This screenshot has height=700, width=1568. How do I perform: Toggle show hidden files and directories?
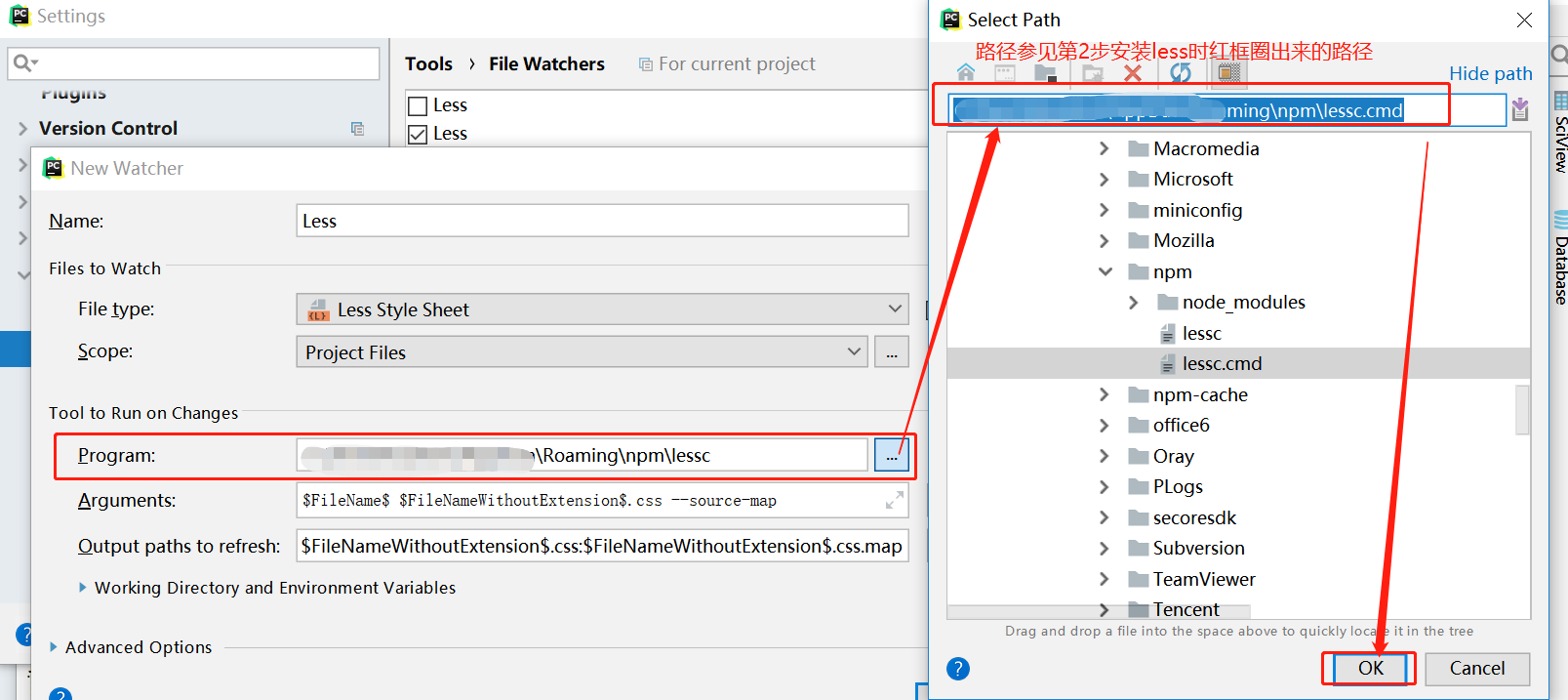[1228, 73]
